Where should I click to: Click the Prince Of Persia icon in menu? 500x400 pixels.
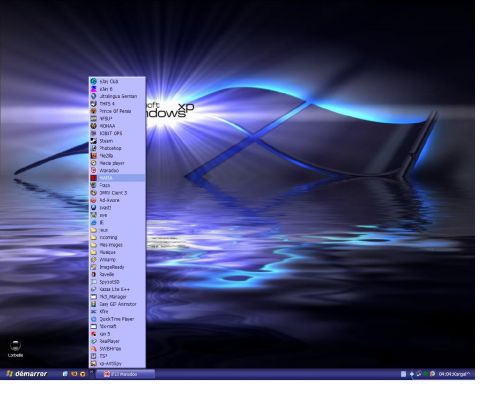[x=94, y=111]
